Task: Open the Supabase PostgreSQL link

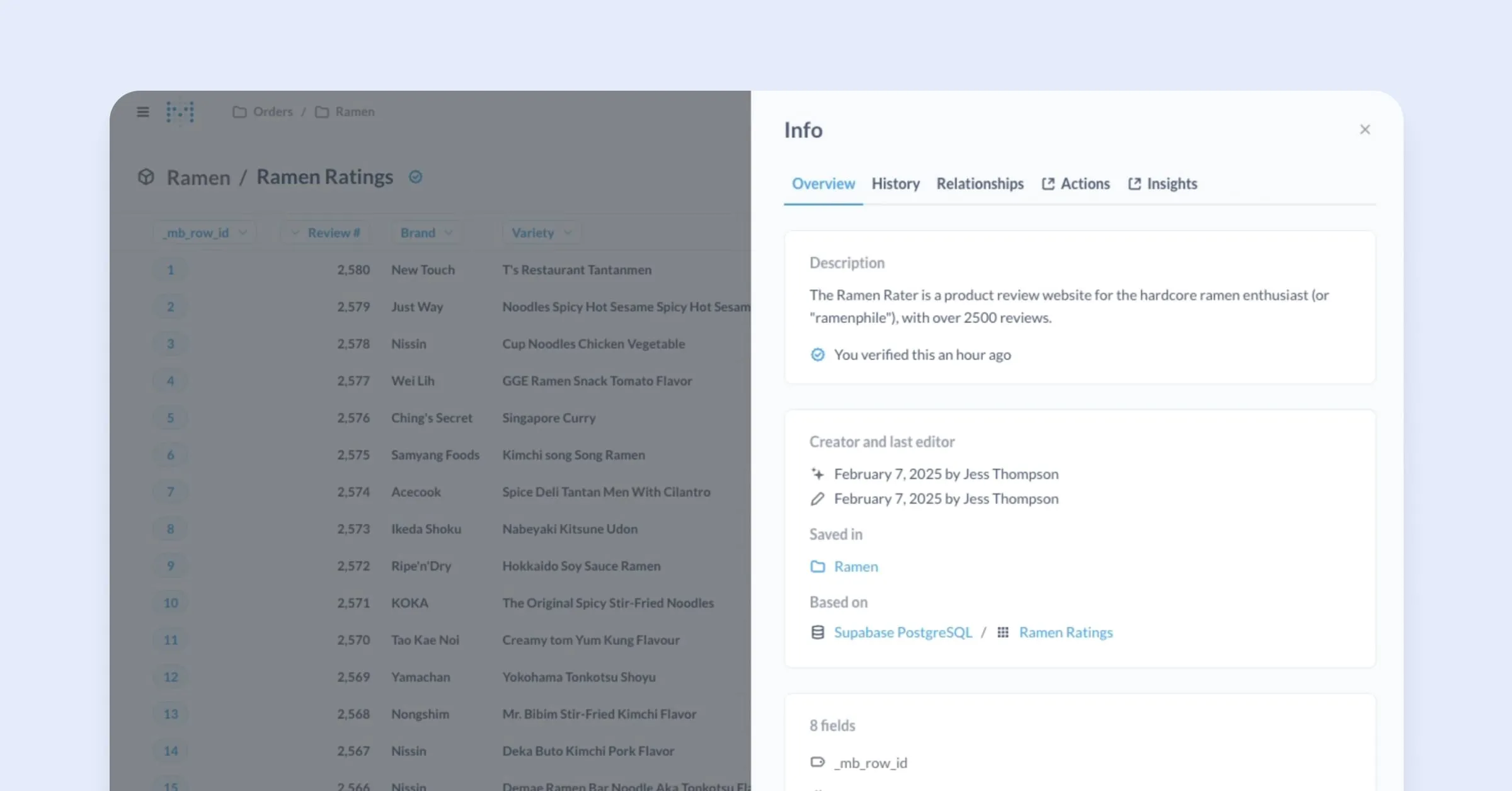Action: (x=902, y=632)
